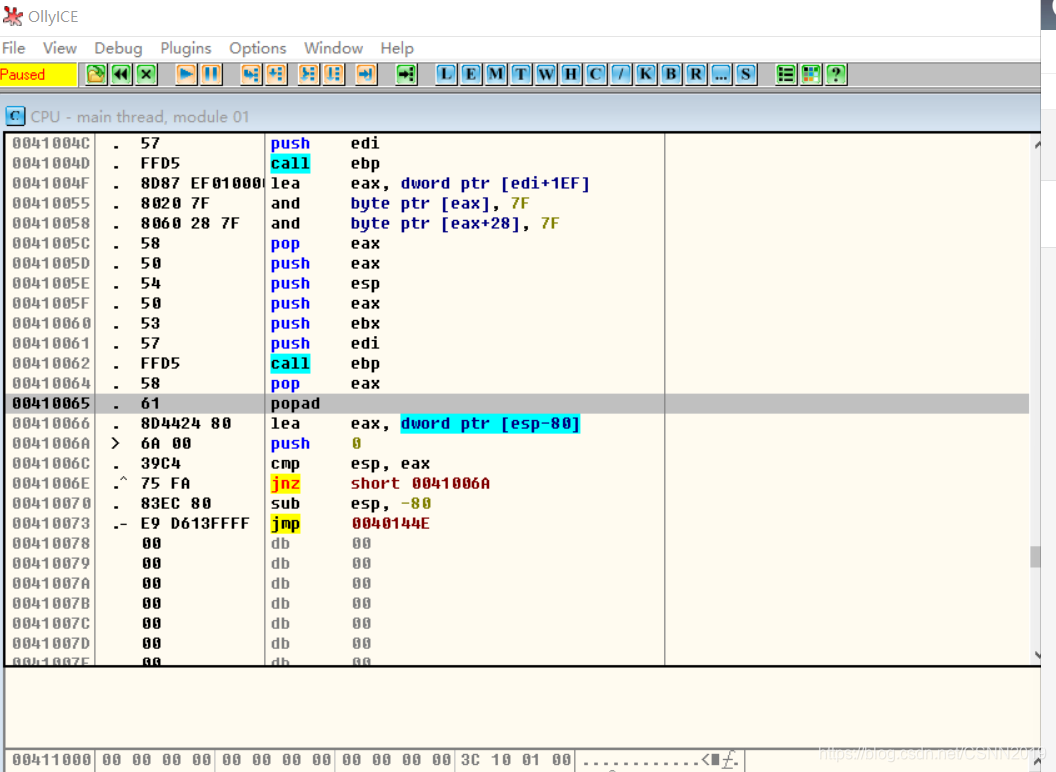Select the cmp esp, eax instruction
Viewport: 1056px width, 772px height.
[350, 463]
